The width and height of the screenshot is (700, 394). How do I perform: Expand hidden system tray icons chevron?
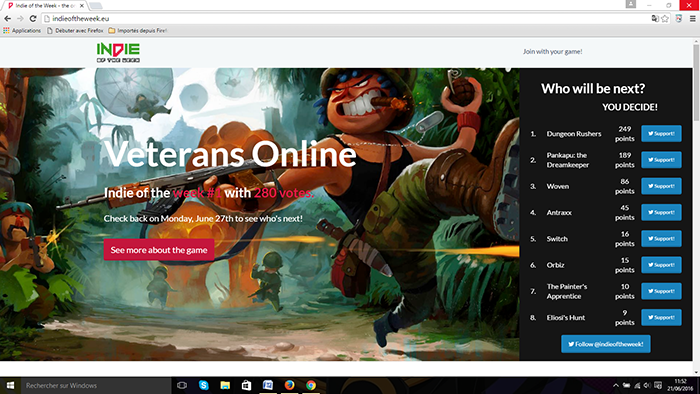616,386
